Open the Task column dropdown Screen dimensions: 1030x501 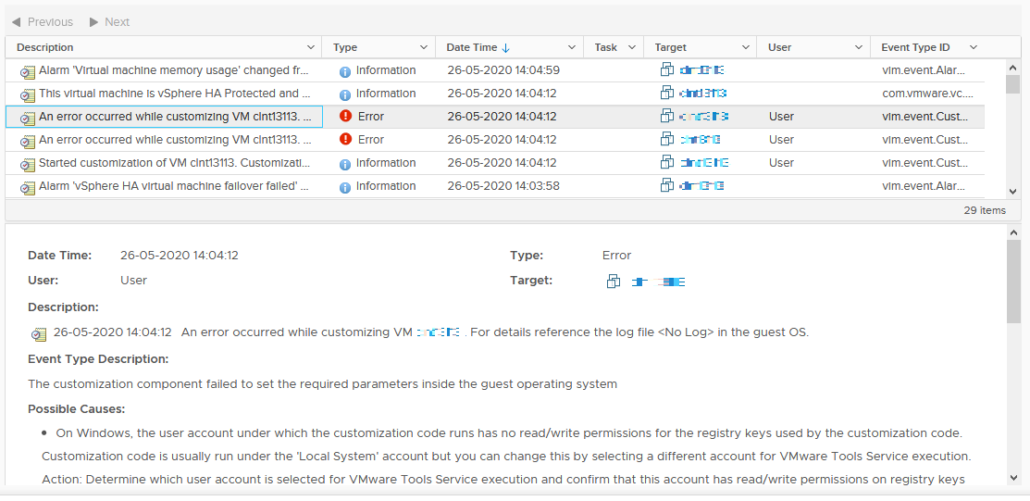(632, 47)
